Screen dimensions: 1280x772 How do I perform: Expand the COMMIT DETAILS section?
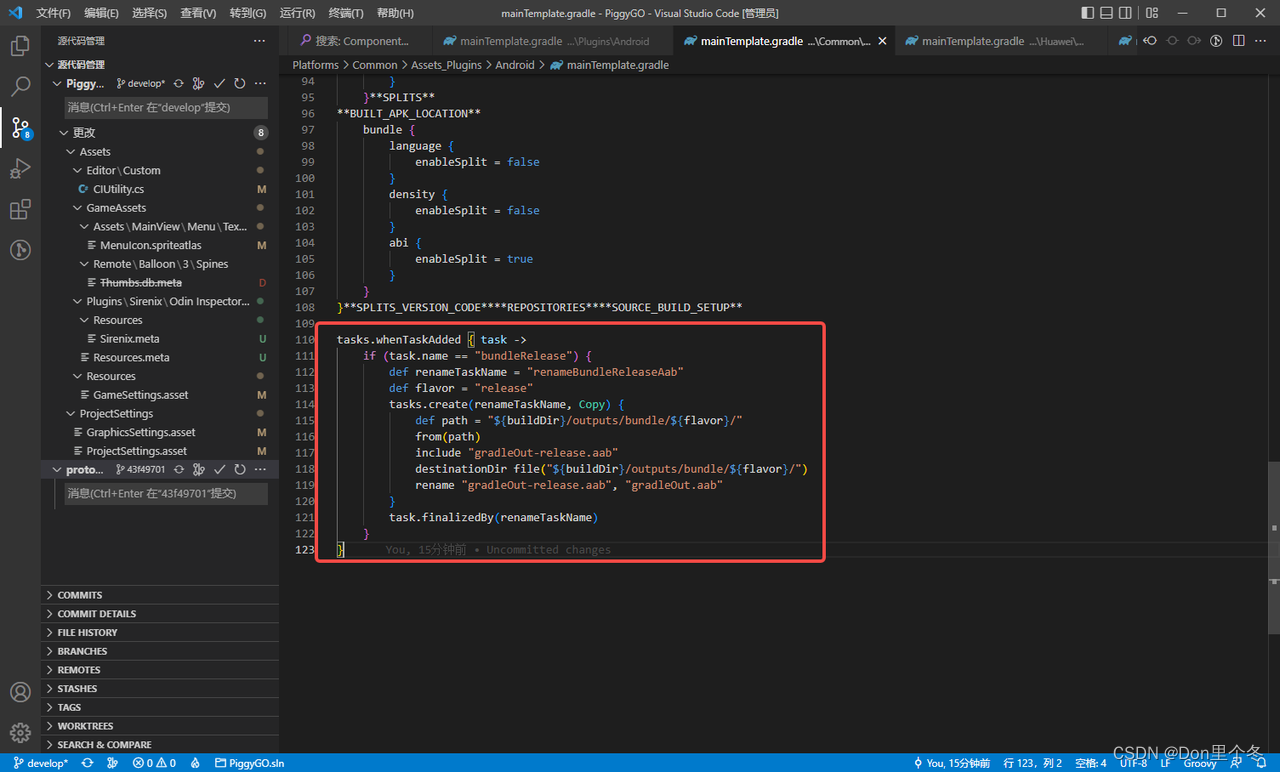coord(160,614)
